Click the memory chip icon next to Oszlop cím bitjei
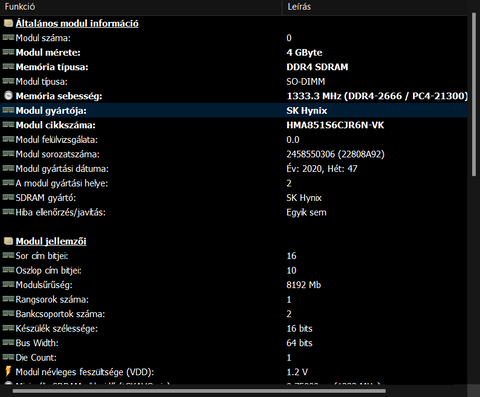 point(8,270)
